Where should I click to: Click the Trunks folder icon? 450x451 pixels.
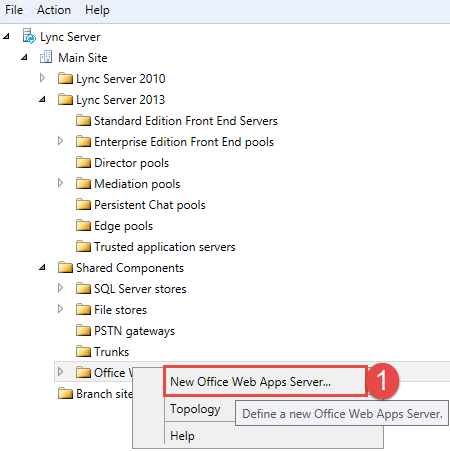coord(83,352)
